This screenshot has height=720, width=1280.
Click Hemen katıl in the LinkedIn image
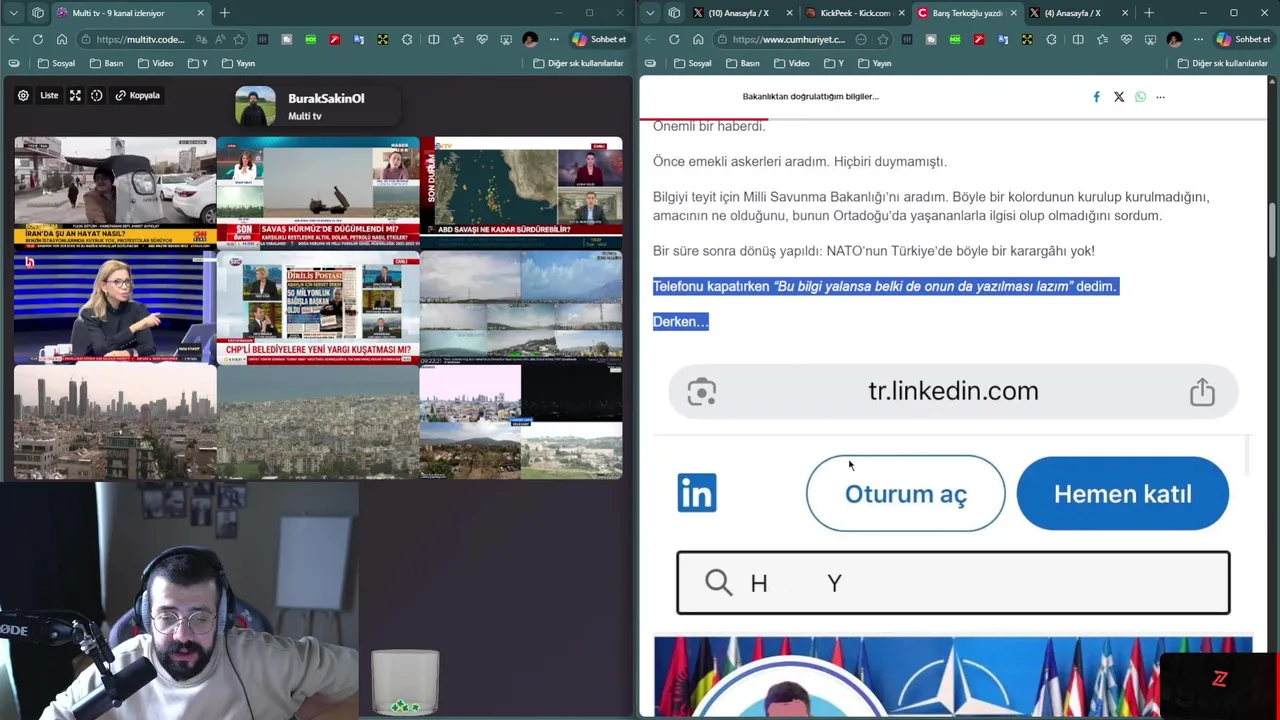coord(1122,493)
